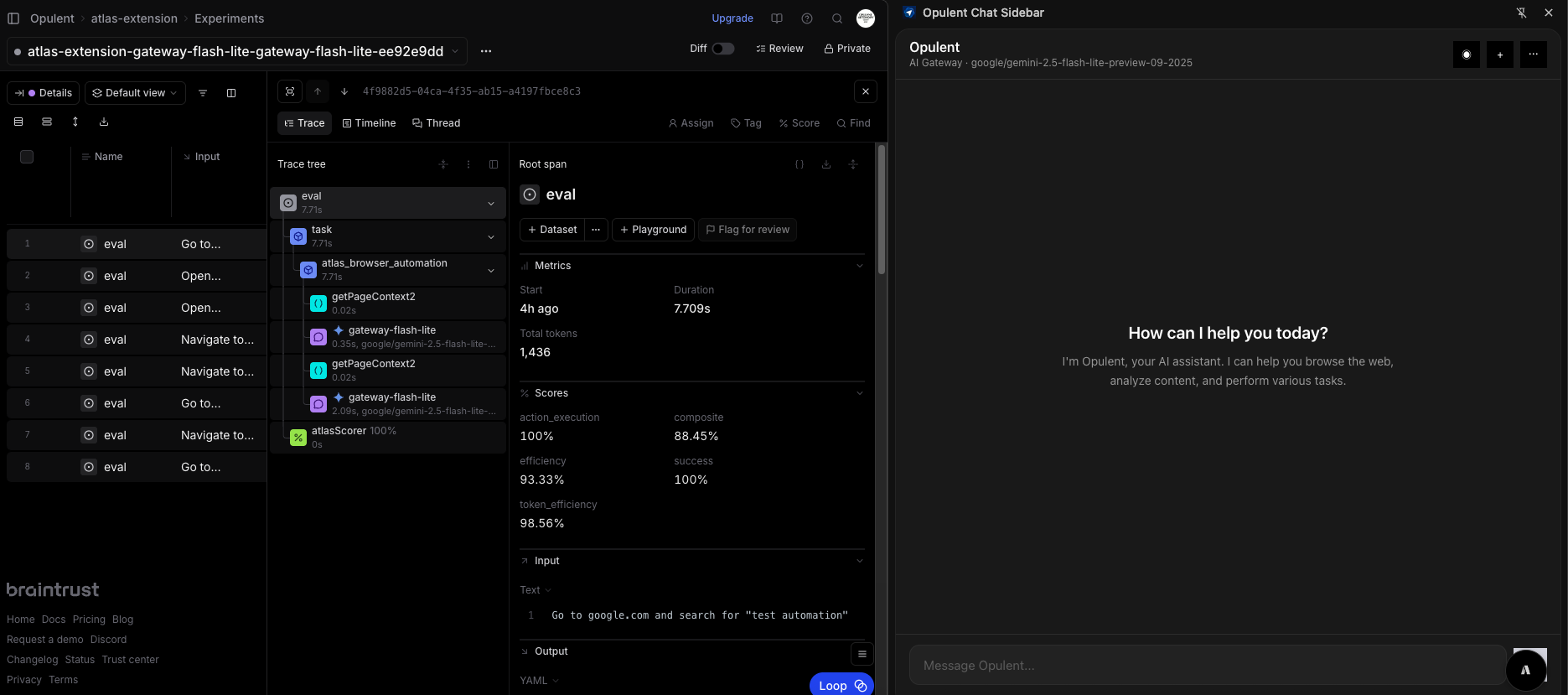Open the YAML format dropdown

click(539, 681)
